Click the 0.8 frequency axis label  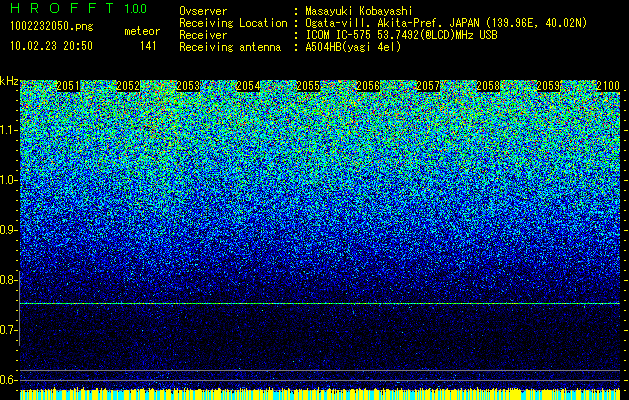coord(8,280)
